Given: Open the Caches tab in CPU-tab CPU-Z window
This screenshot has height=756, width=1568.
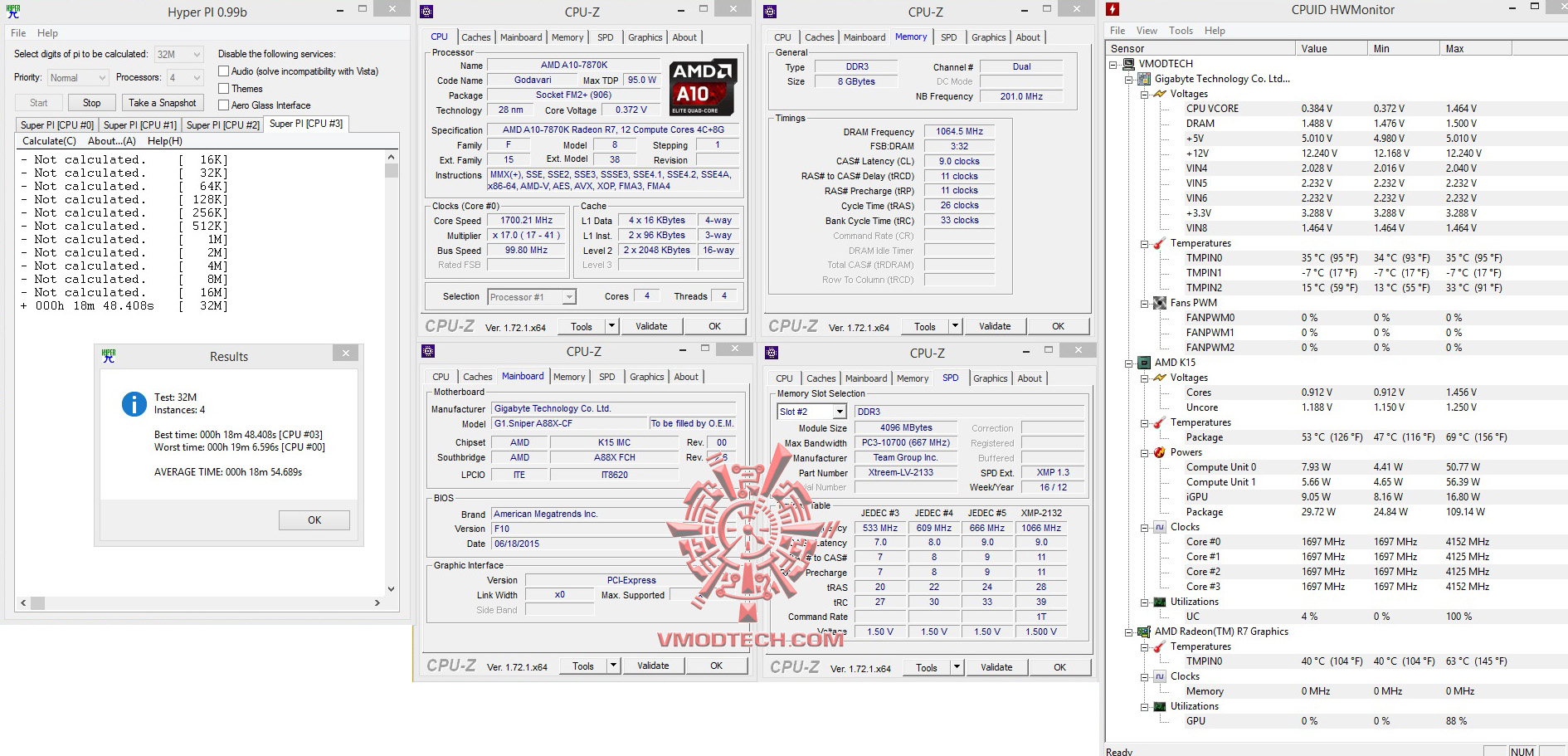Looking at the screenshot, I should coord(475,37).
